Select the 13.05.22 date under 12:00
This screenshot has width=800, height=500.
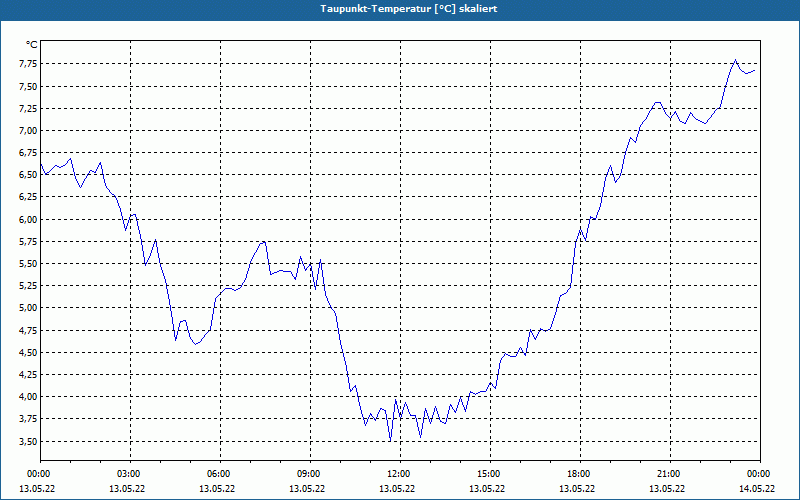397,488
